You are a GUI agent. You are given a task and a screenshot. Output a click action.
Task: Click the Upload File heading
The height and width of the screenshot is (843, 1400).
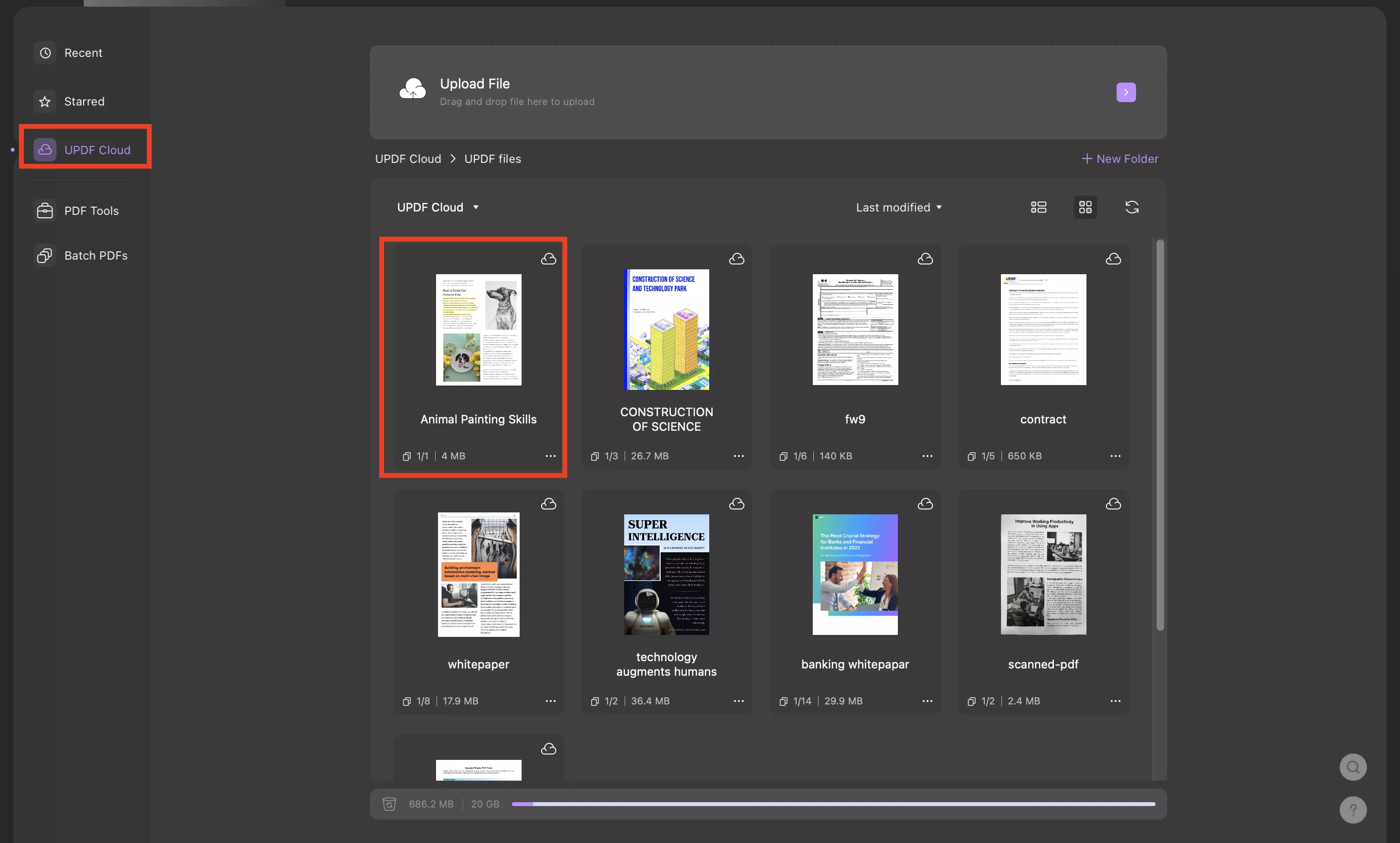[475, 84]
